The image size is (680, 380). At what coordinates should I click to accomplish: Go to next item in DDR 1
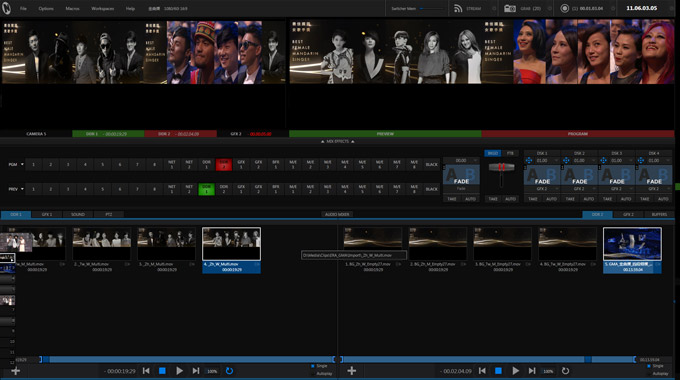coord(196,371)
